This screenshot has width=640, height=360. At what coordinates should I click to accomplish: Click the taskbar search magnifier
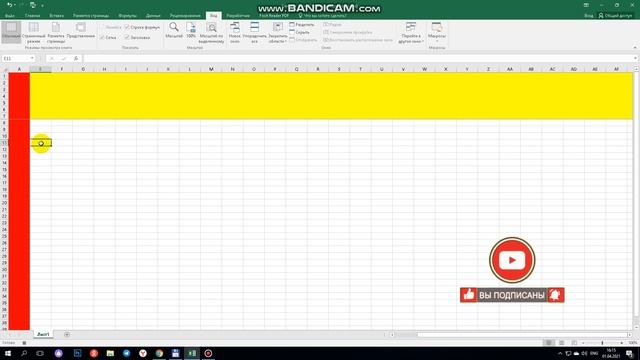[x=24, y=353]
